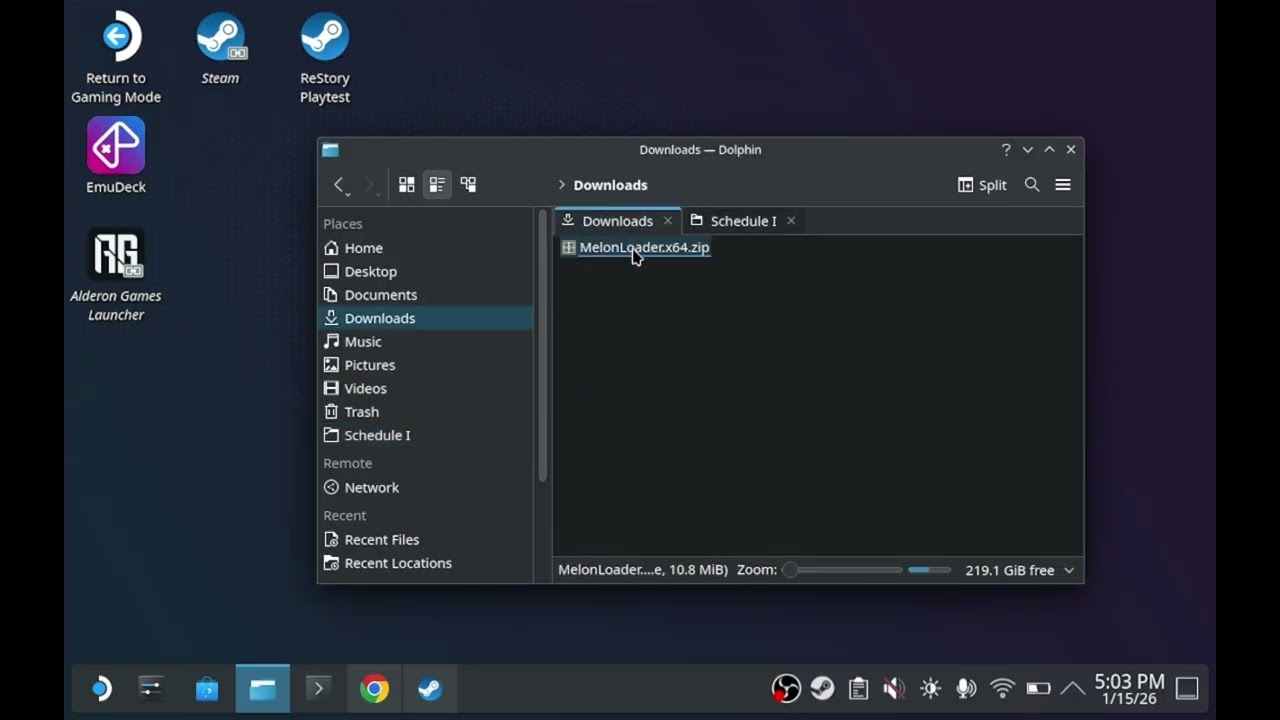Open Music in Places panel
1280x720 pixels.
(426, 342)
